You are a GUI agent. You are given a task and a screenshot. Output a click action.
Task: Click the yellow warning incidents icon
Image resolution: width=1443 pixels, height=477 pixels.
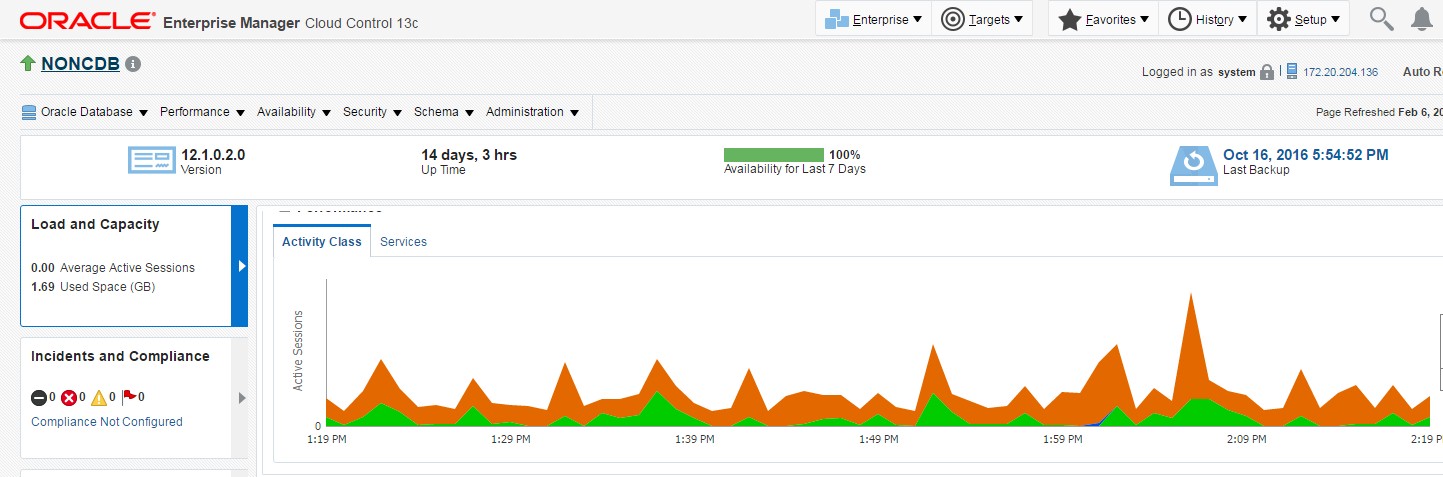tap(99, 397)
